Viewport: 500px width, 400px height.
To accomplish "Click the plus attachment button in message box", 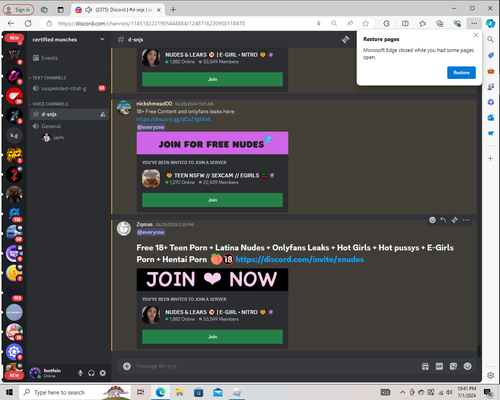I will (127, 366).
